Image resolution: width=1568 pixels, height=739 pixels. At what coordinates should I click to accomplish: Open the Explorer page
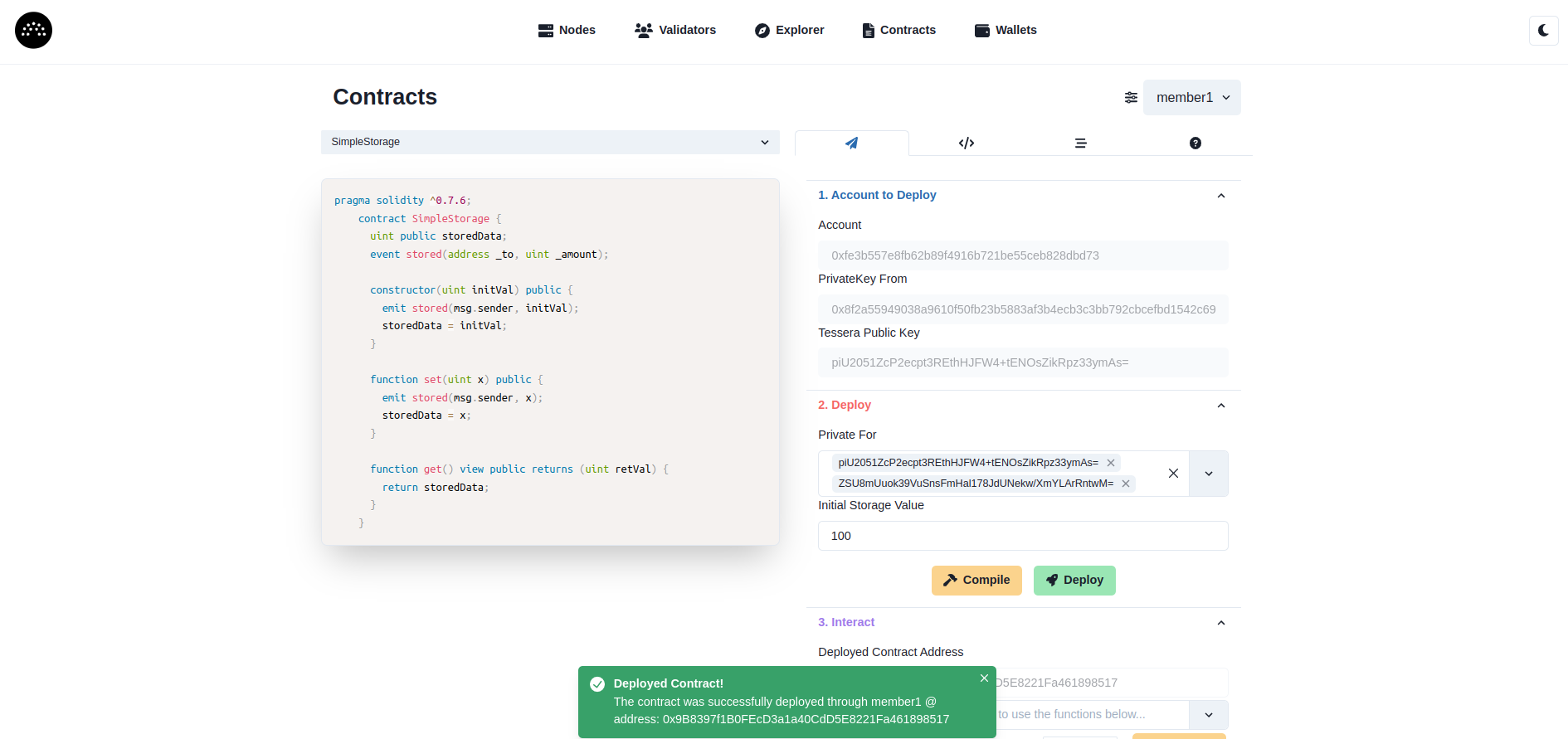(x=789, y=31)
